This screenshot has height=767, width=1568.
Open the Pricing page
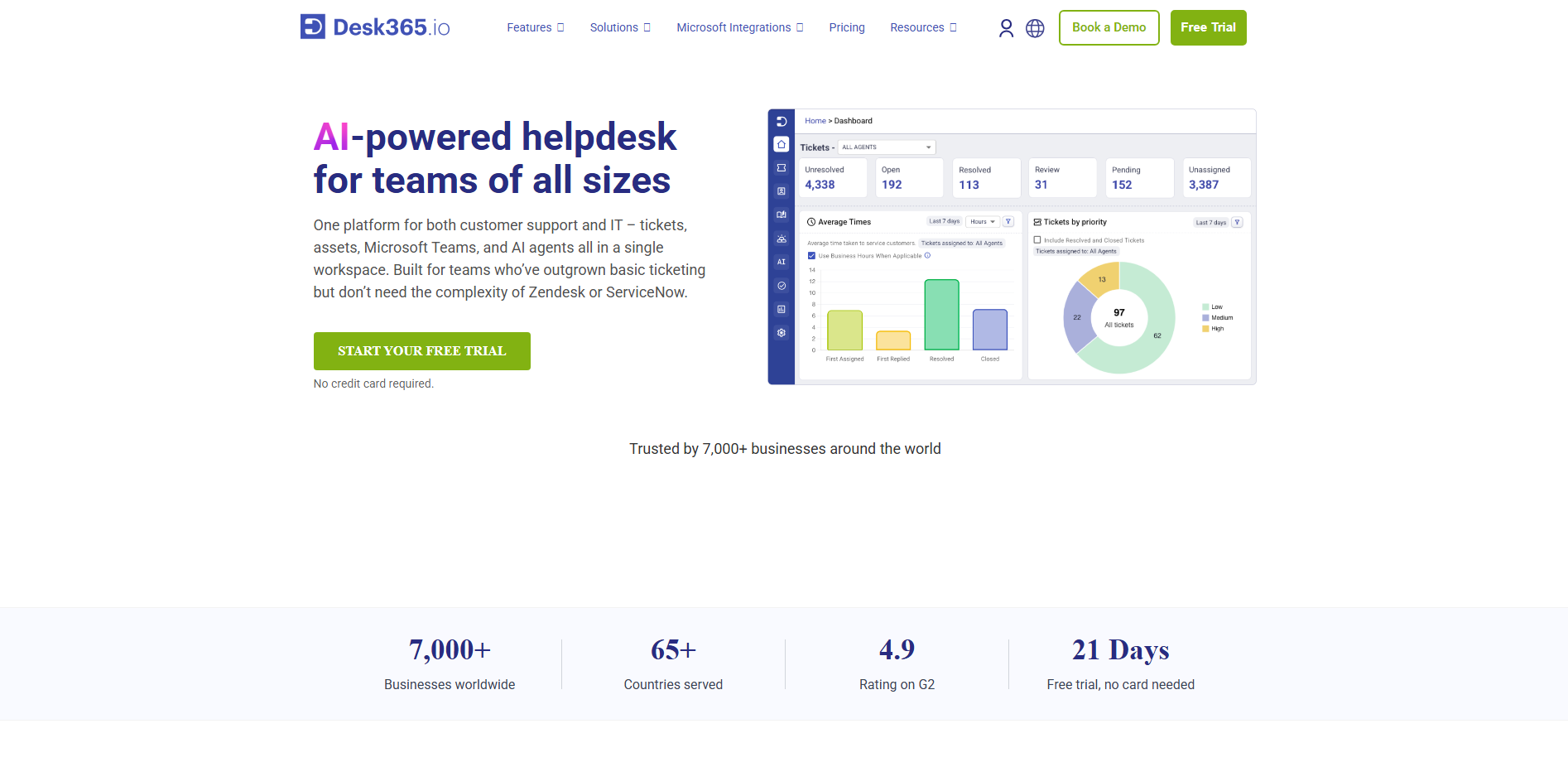(847, 27)
